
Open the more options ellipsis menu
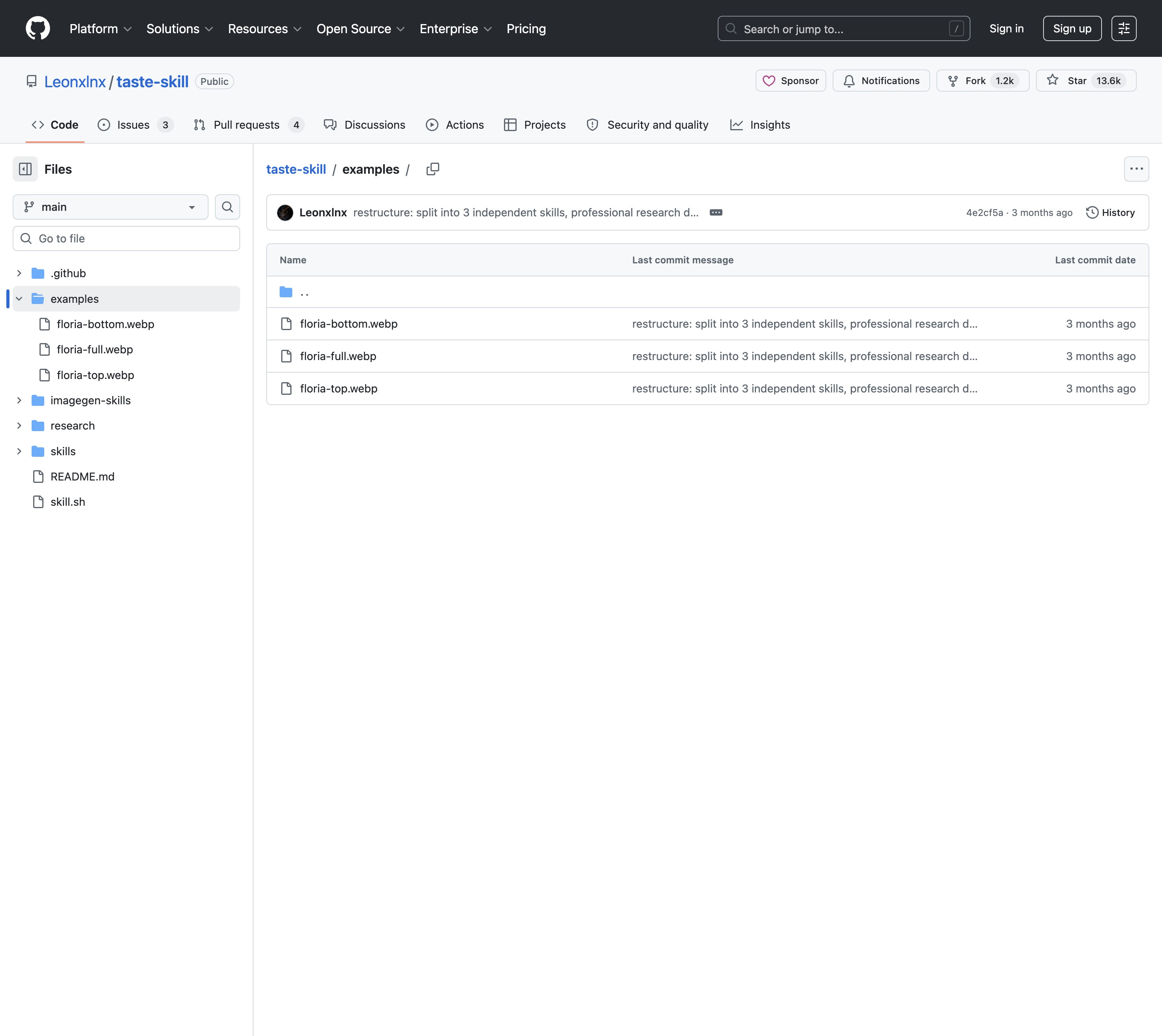pos(1136,169)
